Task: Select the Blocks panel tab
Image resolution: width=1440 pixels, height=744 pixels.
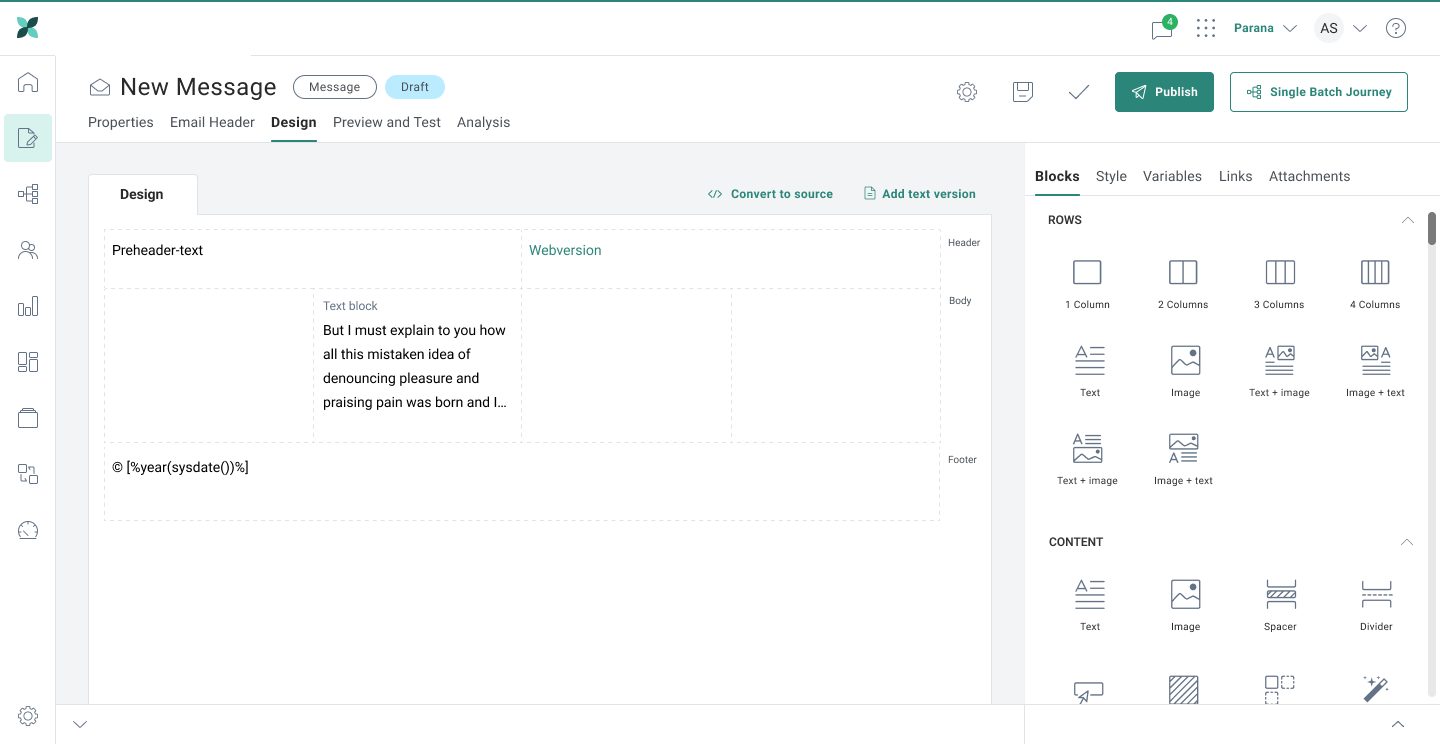Action: (1057, 176)
